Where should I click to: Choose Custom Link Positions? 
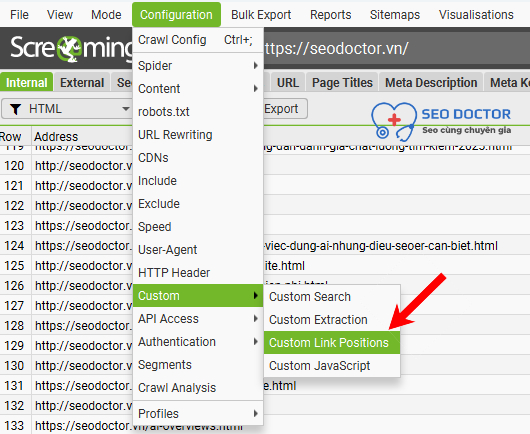pyautogui.click(x=332, y=342)
